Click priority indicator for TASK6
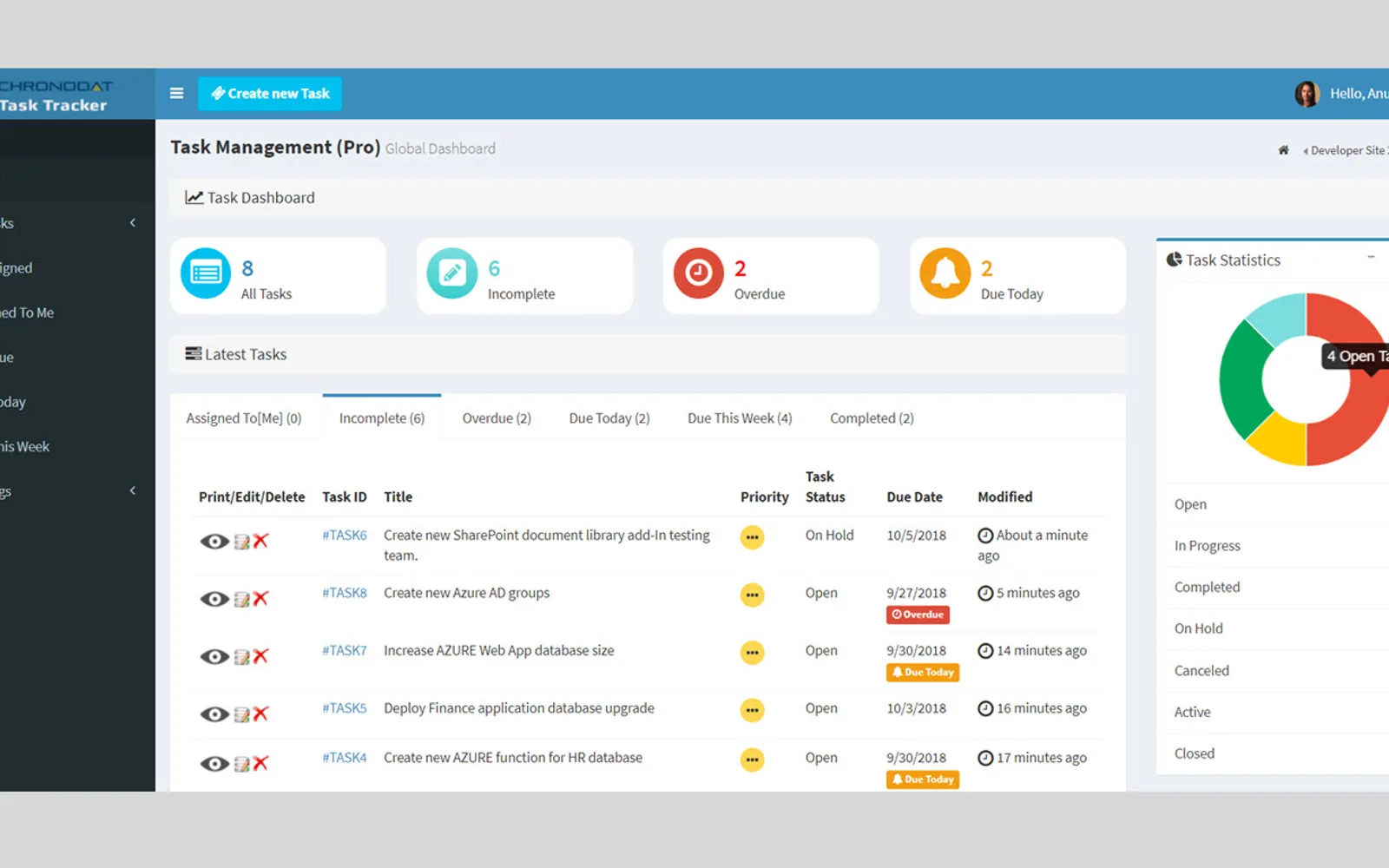This screenshot has height=868, width=1389. (x=753, y=537)
